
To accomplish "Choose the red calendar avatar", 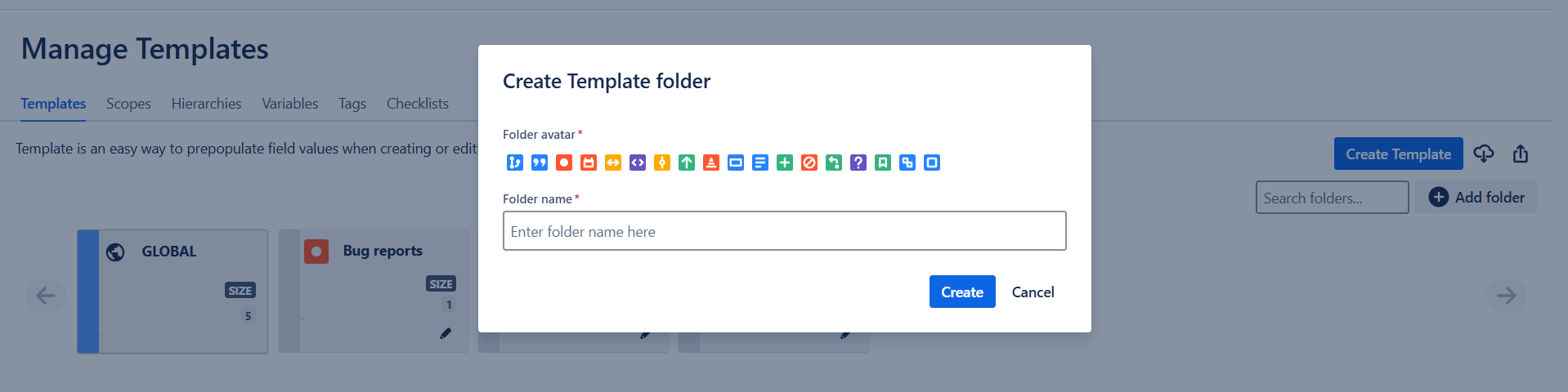I will pyautogui.click(x=589, y=163).
